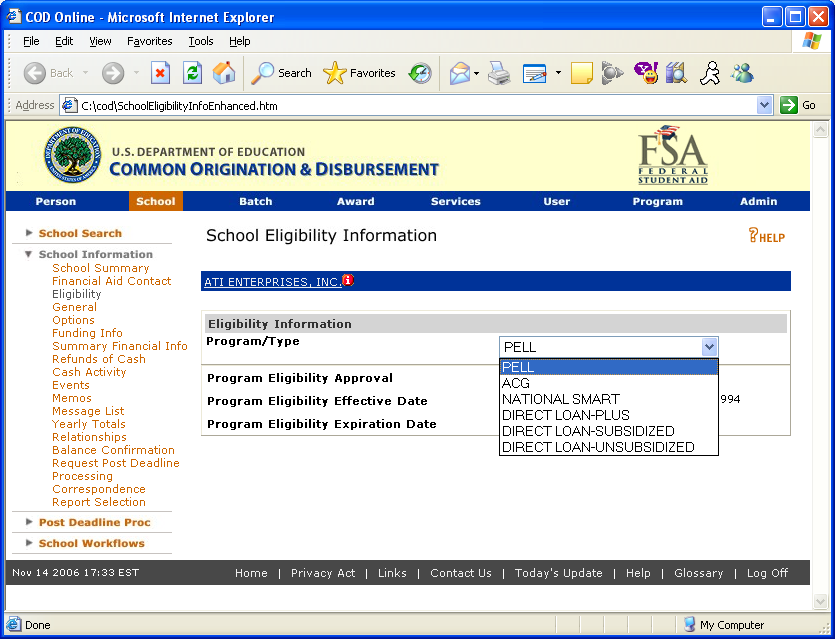Click the Print toolbar icon

tap(499, 73)
